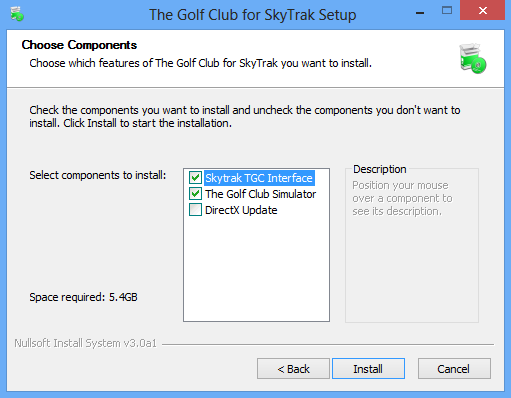Click the green installer logo in the header
The image size is (511, 398).
473,58
